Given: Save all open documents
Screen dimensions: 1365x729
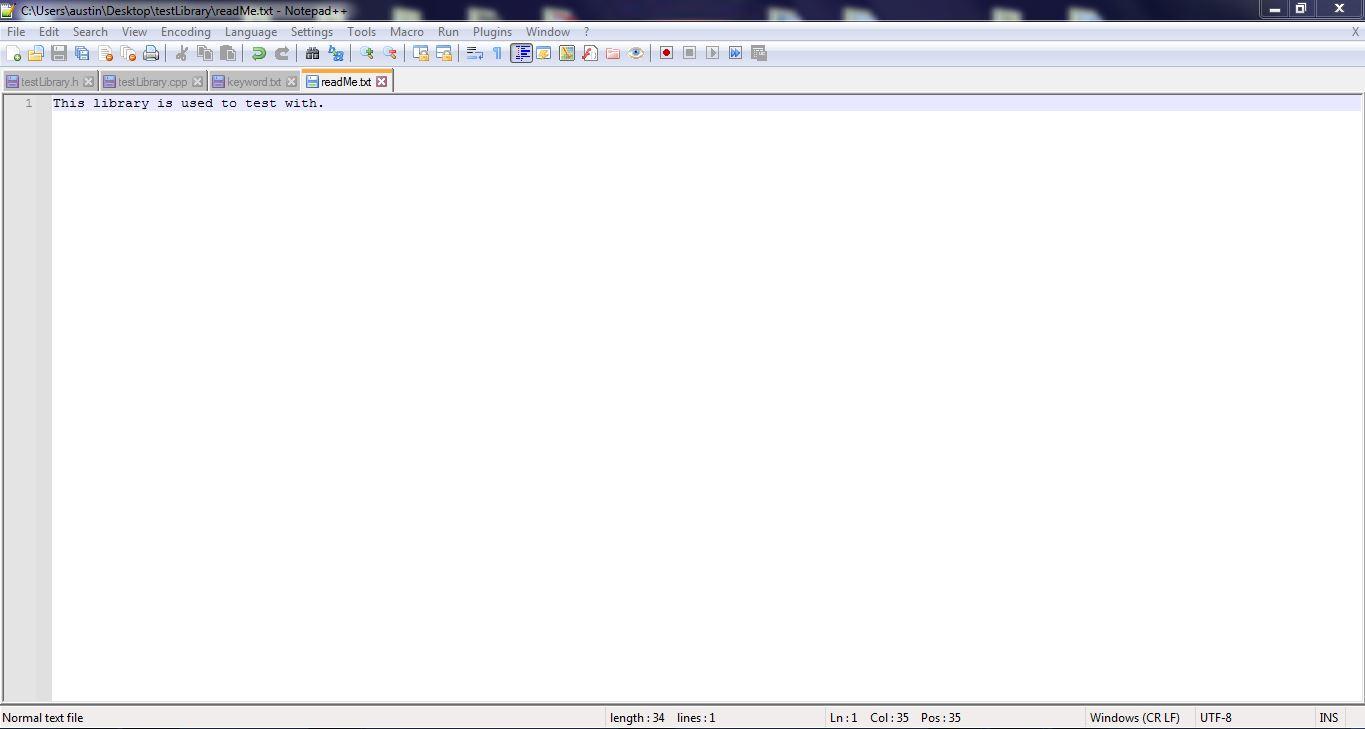Looking at the screenshot, I should 80,53.
